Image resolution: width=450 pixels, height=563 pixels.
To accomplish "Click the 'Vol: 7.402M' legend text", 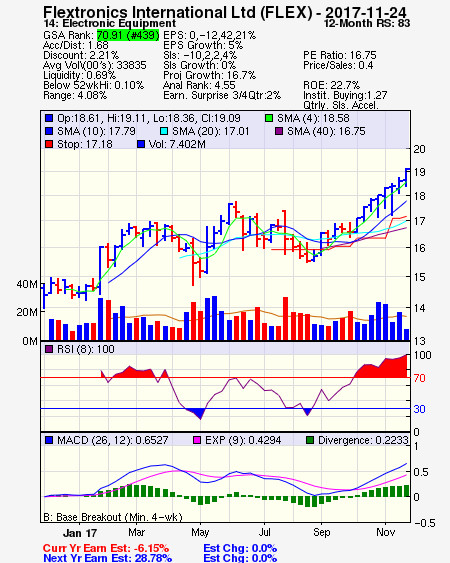I will (177, 144).
